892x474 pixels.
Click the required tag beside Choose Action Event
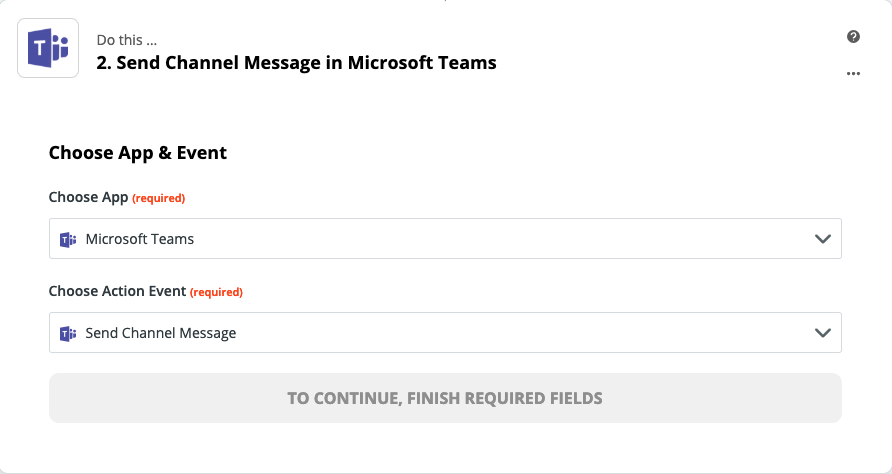click(216, 292)
